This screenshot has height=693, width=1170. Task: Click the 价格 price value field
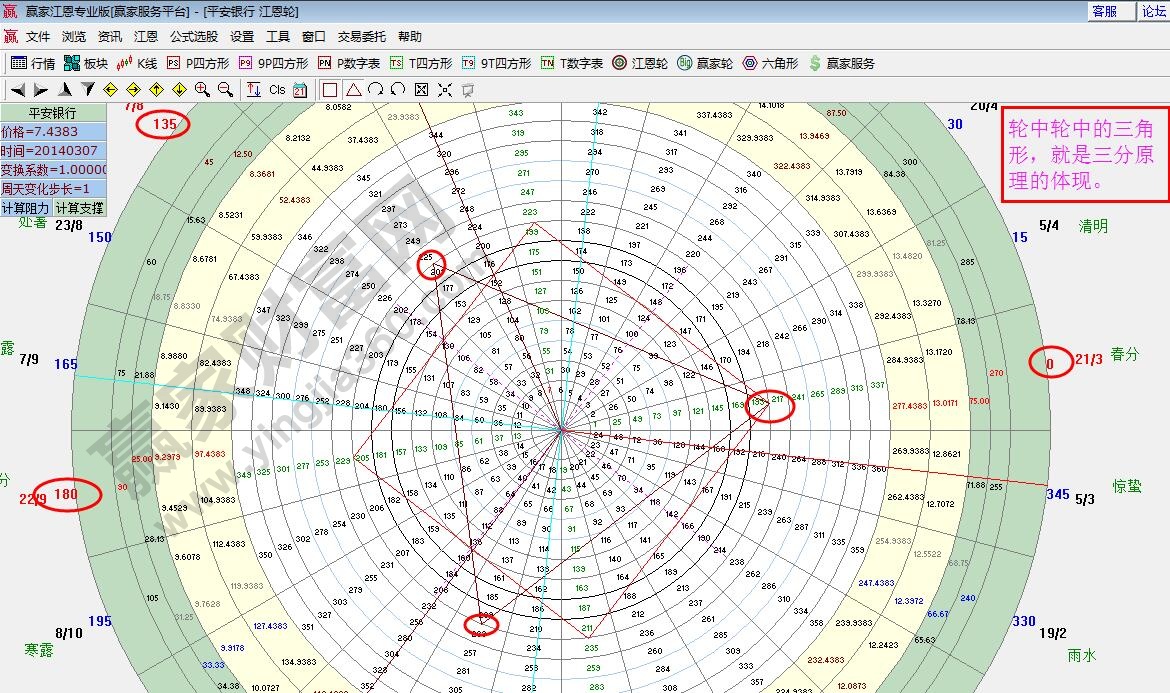coord(52,132)
